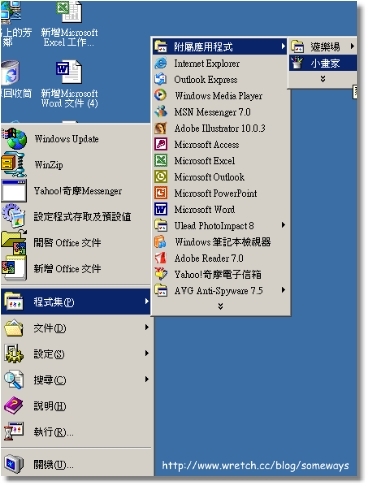The height and width of the screenshot is (487, 368).
Task: Expand the 文件(D) submenu arrow
Action: click(146, 327)
